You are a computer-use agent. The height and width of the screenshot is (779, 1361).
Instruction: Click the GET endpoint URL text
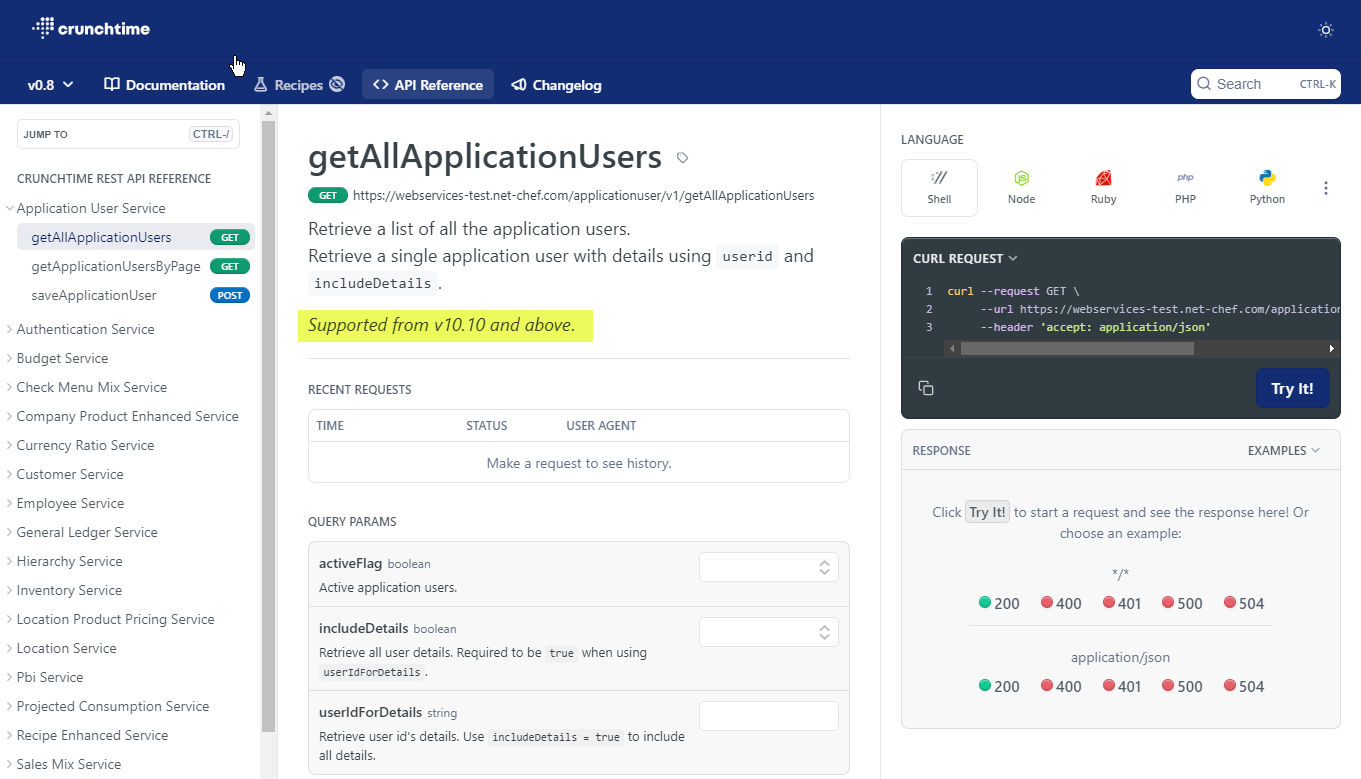pos(584,196)
